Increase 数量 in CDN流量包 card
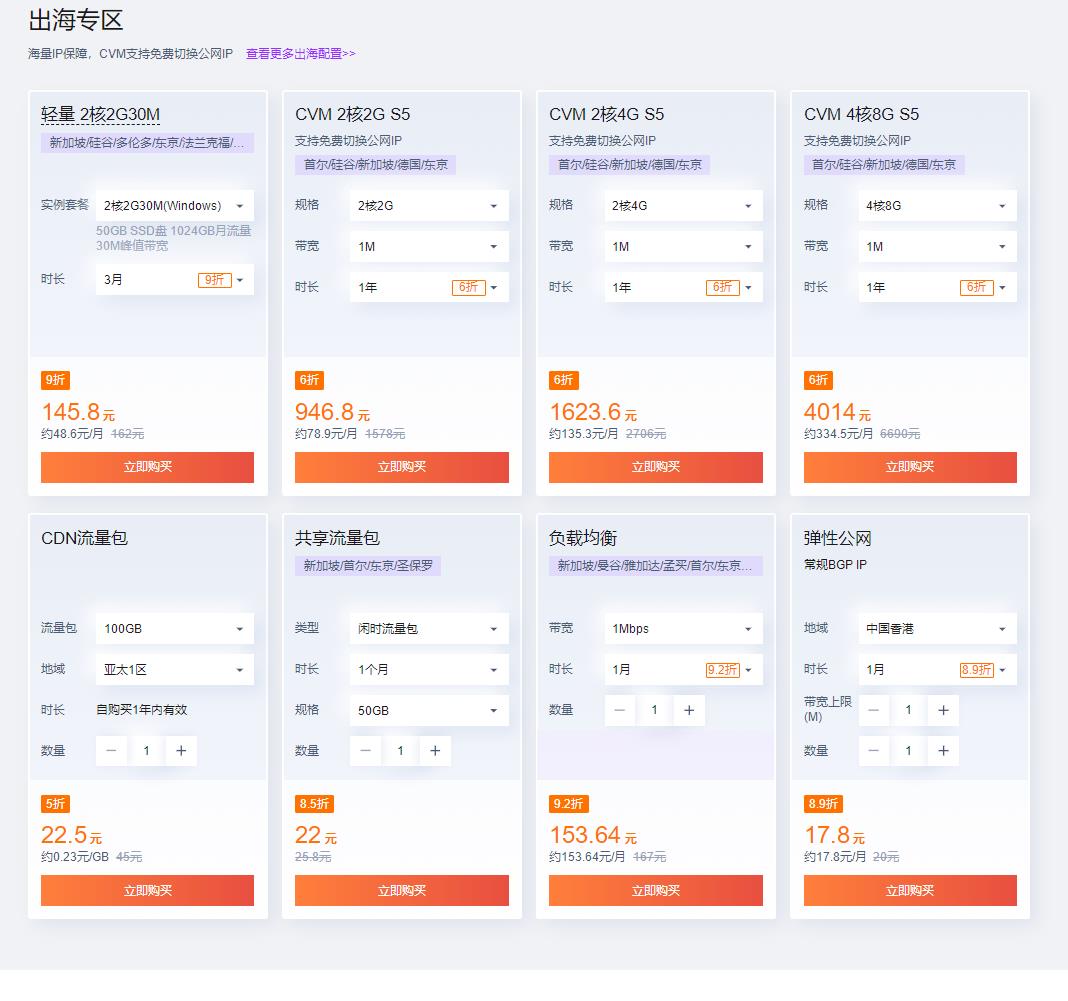 point(181,750)
